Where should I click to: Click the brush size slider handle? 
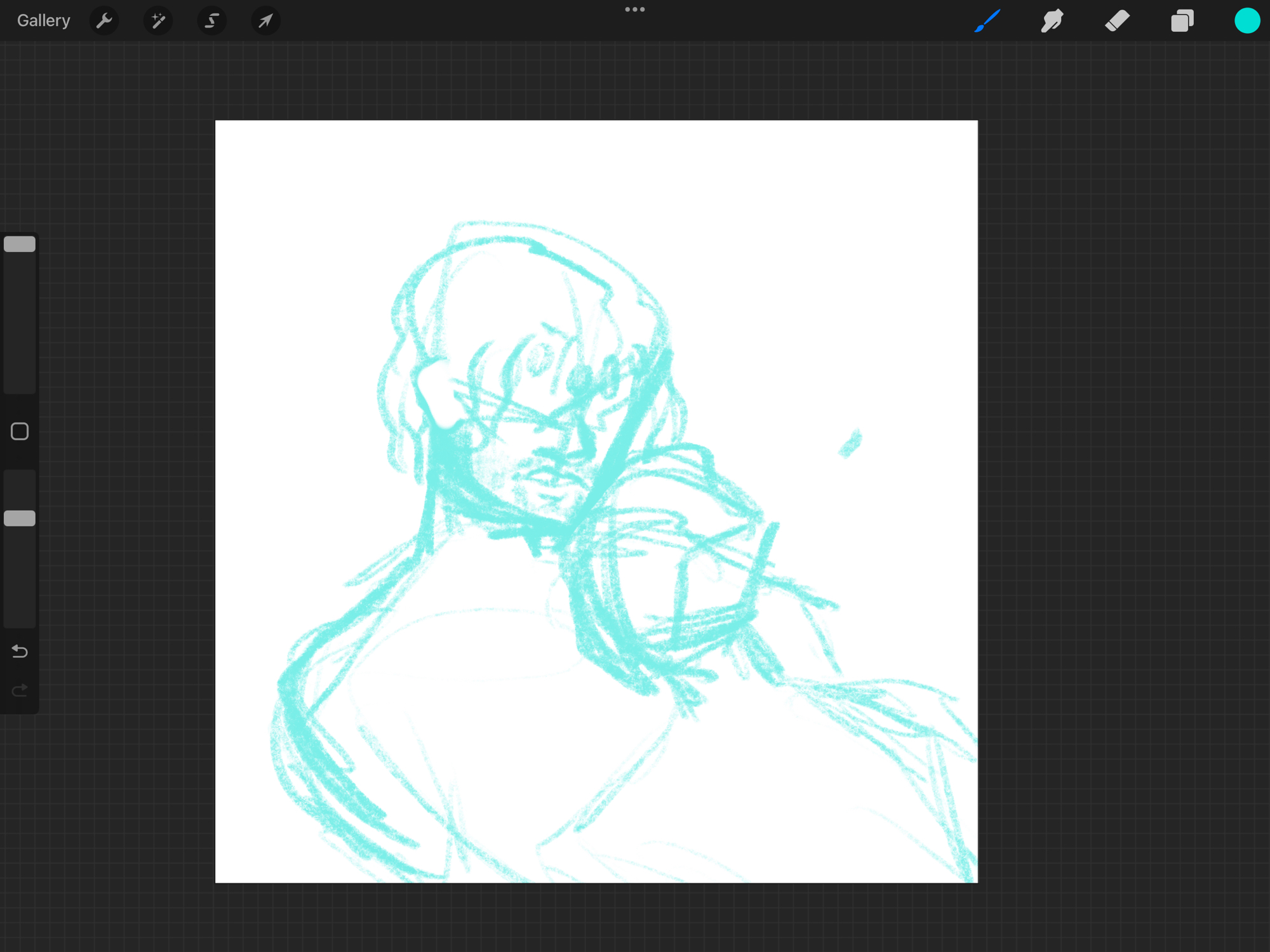click(20, 245)
